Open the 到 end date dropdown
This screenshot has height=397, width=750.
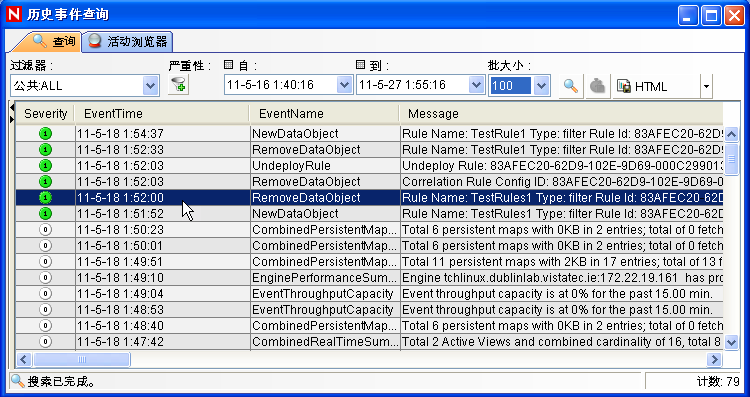(x=476, y=85)
